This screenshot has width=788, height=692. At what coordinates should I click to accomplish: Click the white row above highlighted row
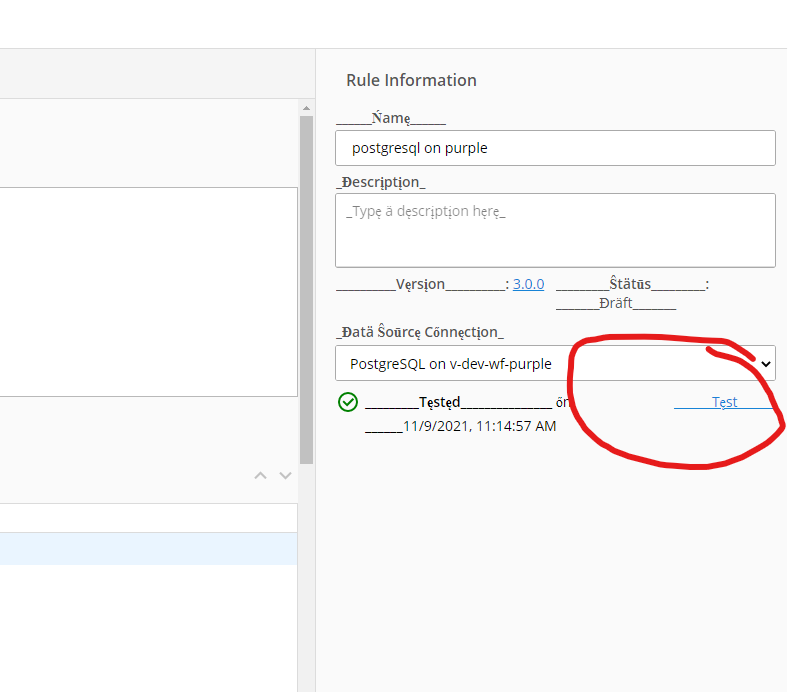(x=148, y=518)
